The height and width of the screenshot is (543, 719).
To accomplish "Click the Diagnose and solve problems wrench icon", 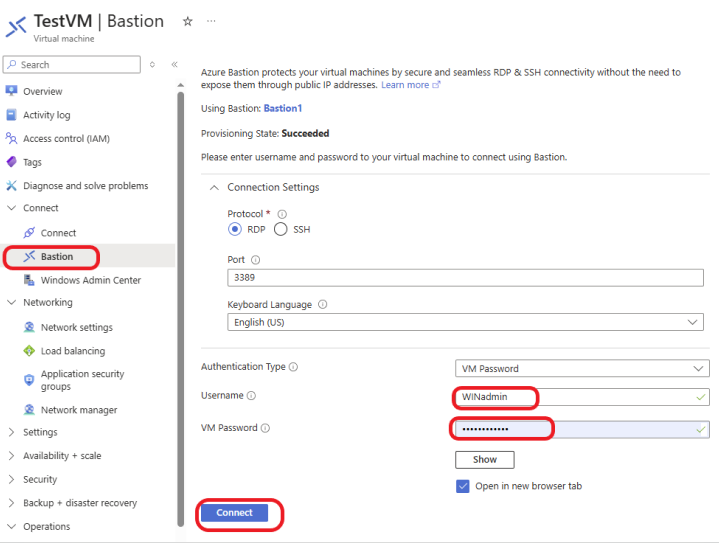I will coord(11,186).
